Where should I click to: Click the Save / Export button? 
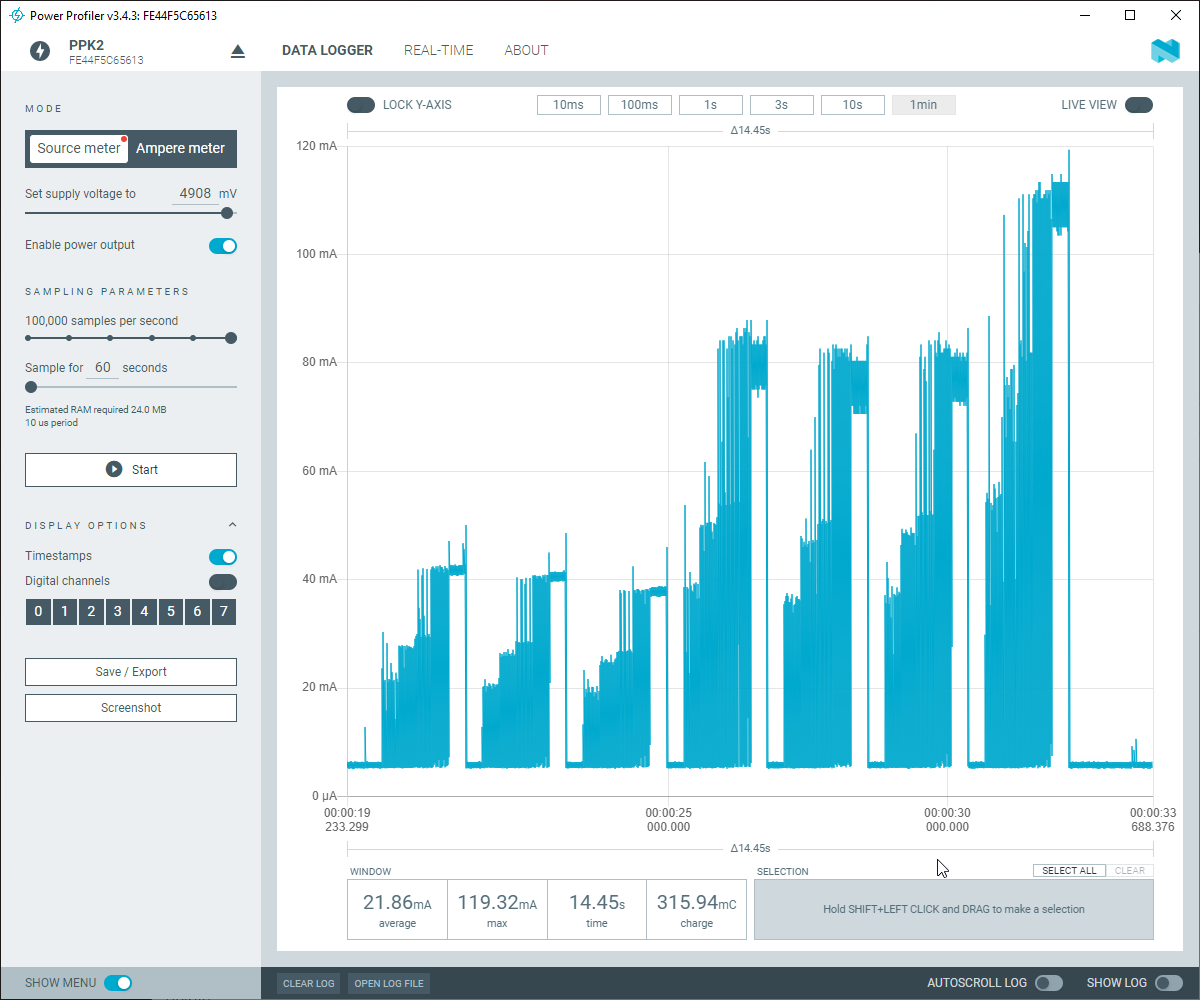(131, 672)
